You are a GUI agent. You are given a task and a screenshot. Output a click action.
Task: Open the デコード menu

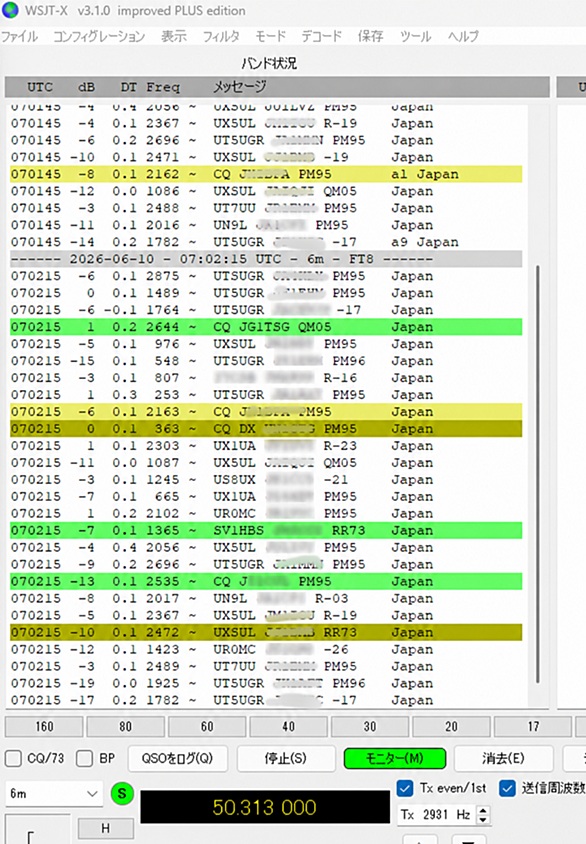[321, 36]
